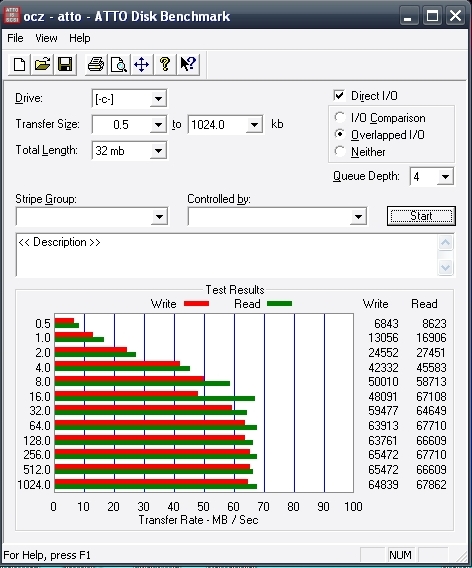The image size is (472, 568).
Task: Open Print Preview magnifier icon
Action: pos(118,65)
